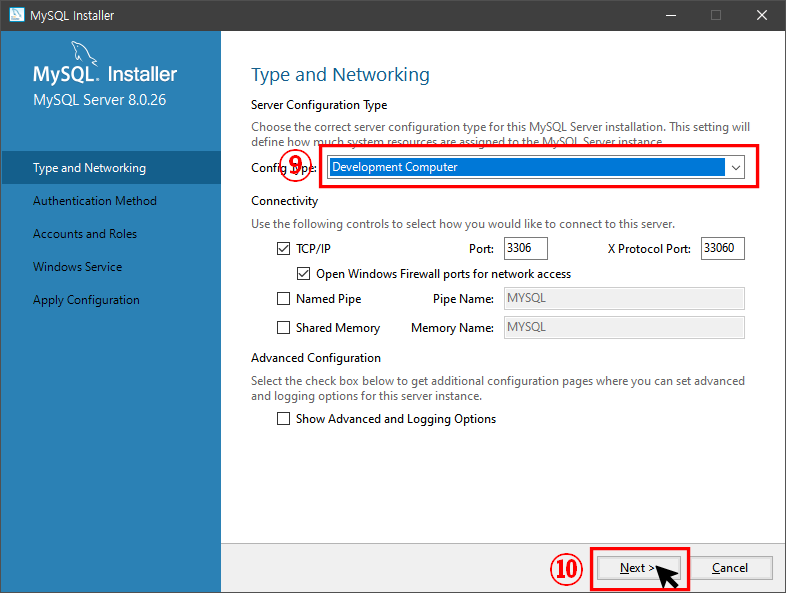
Task: Click the Next button
Action: 638,568
